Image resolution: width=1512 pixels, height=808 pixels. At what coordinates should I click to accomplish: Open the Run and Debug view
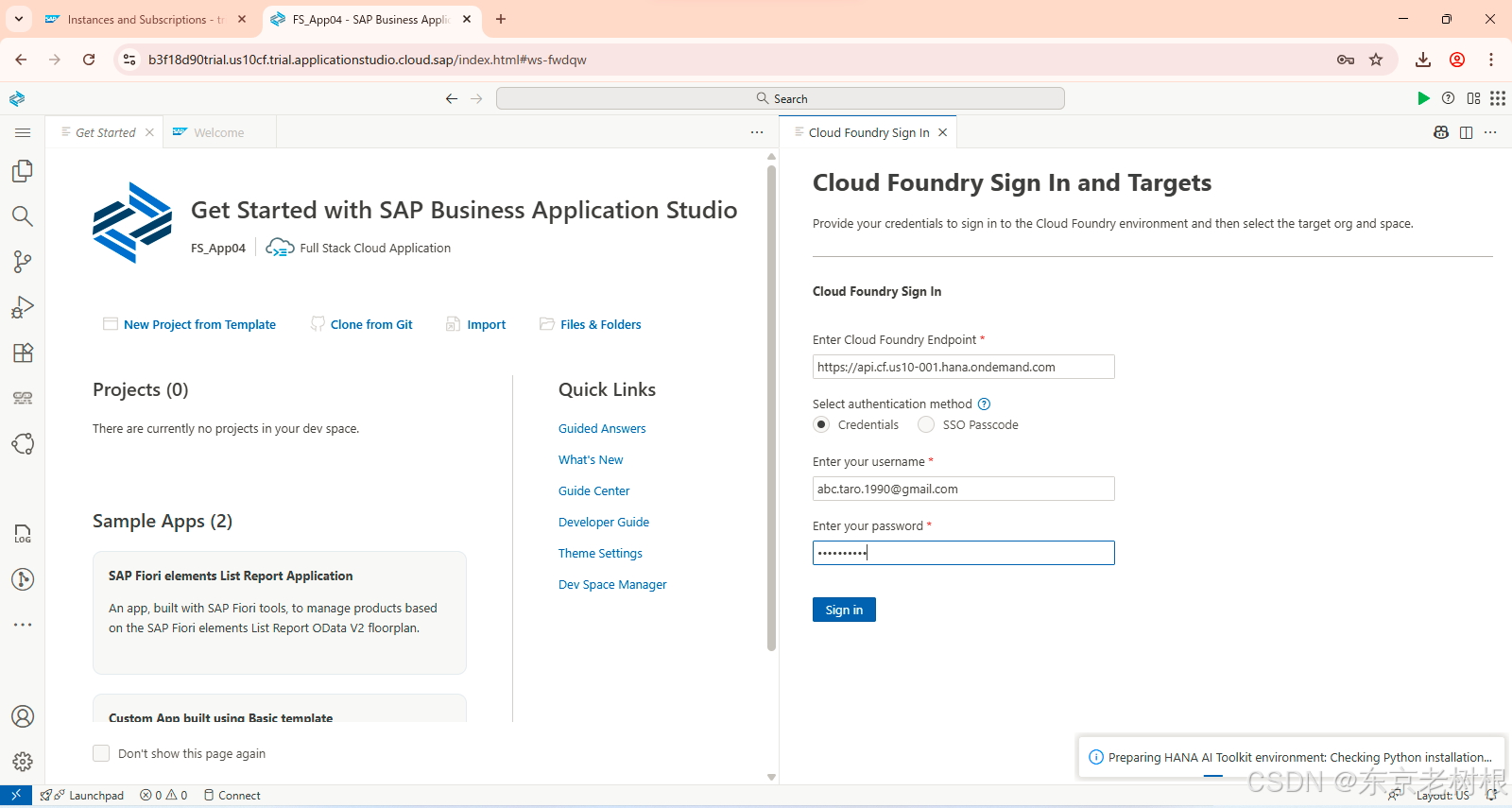[23, 307]
